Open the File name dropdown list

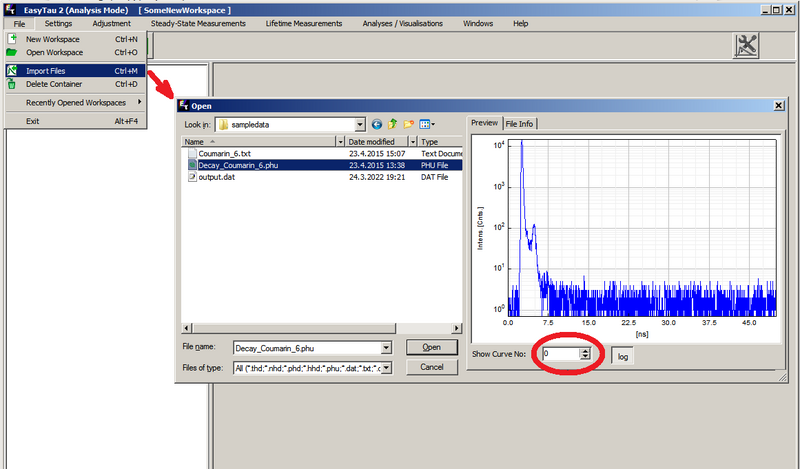[386, 348]
